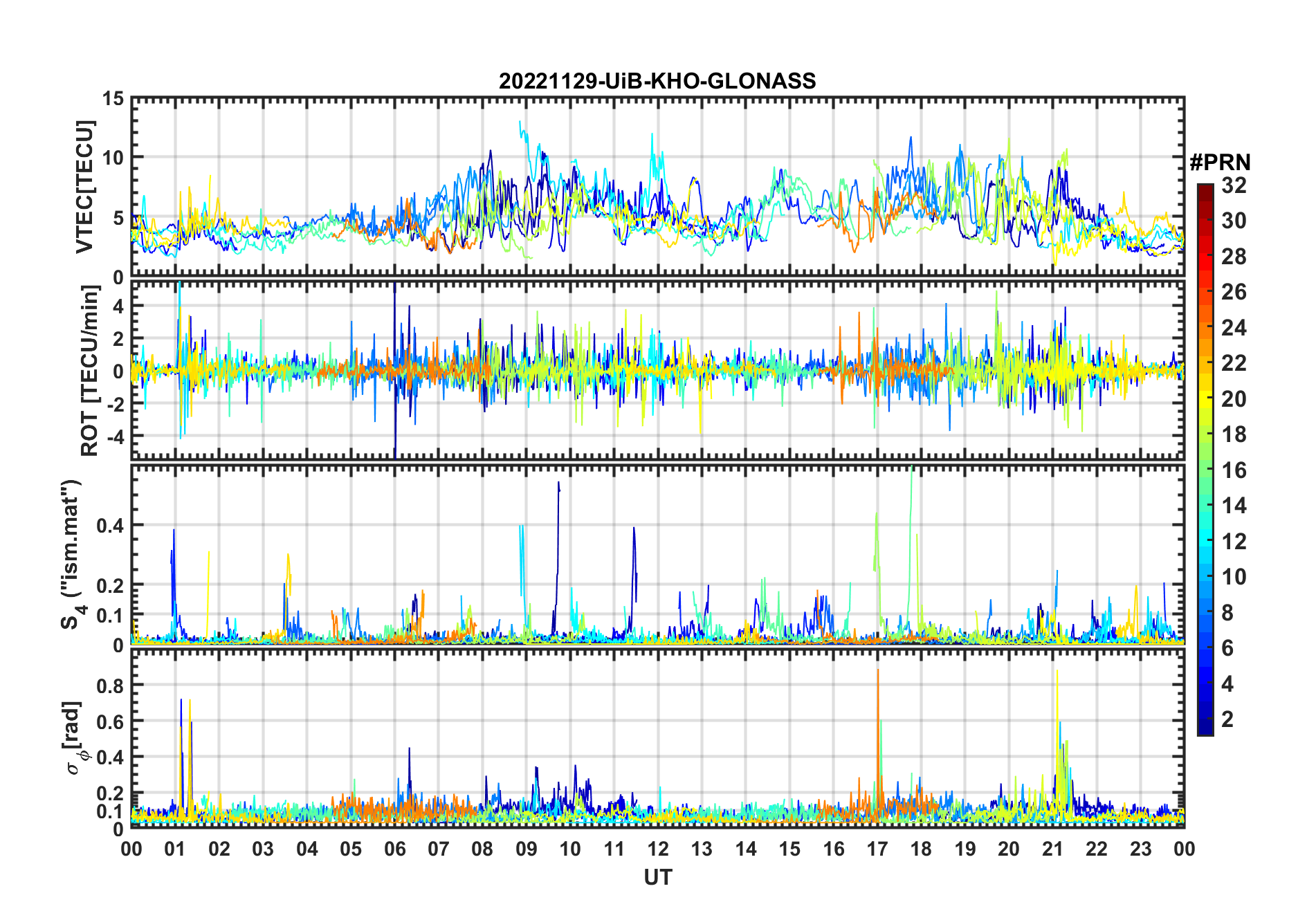
Task: Click x-axis tick label 23
Action: coord(1140,849)
